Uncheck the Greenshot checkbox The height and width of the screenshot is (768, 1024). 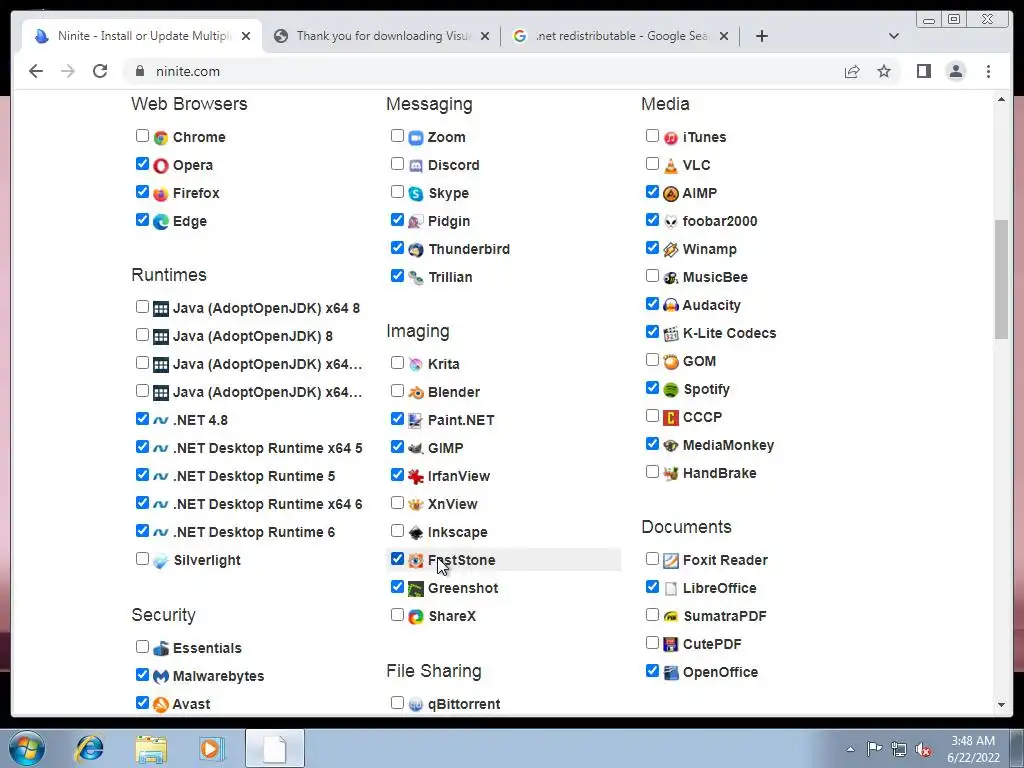tap(397, 587)
